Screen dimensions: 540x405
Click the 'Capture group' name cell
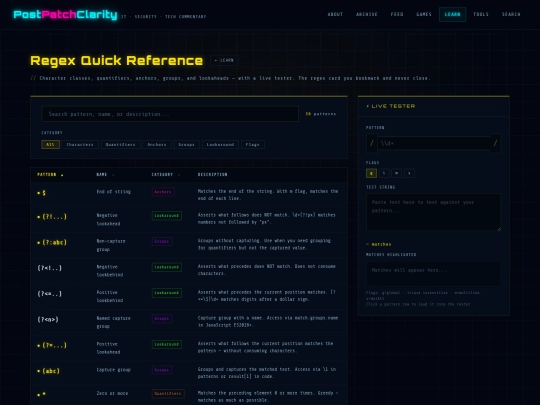114,370
